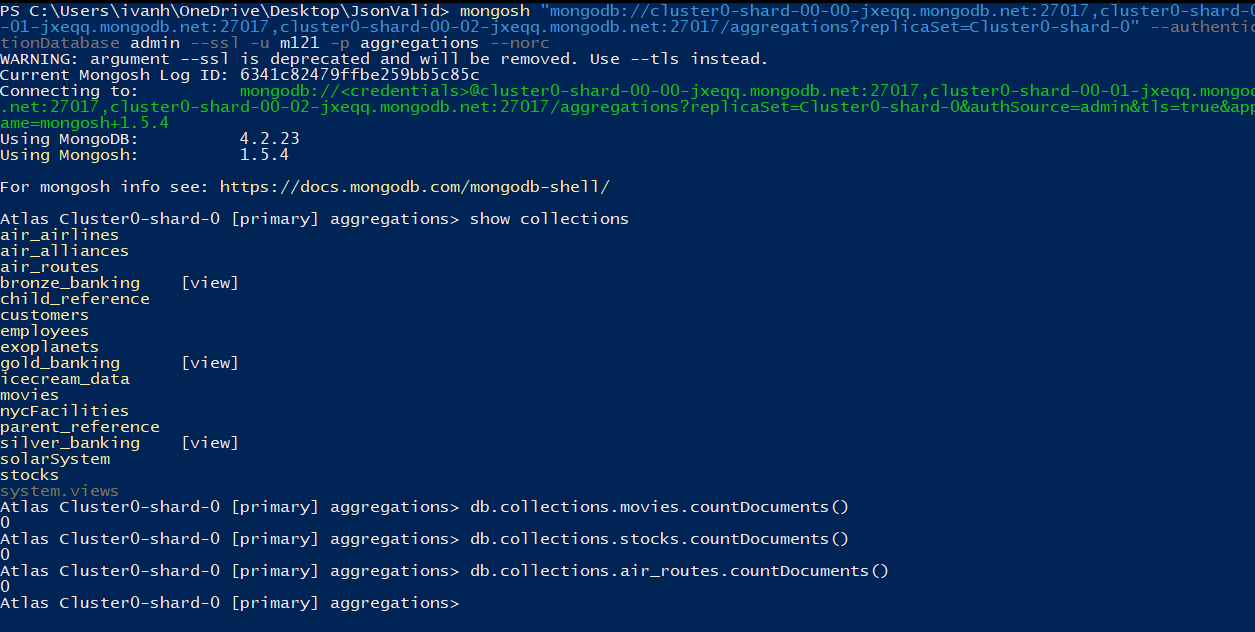Click air_alliances in the collections list
1255x632 pixels.
(64, 251)
